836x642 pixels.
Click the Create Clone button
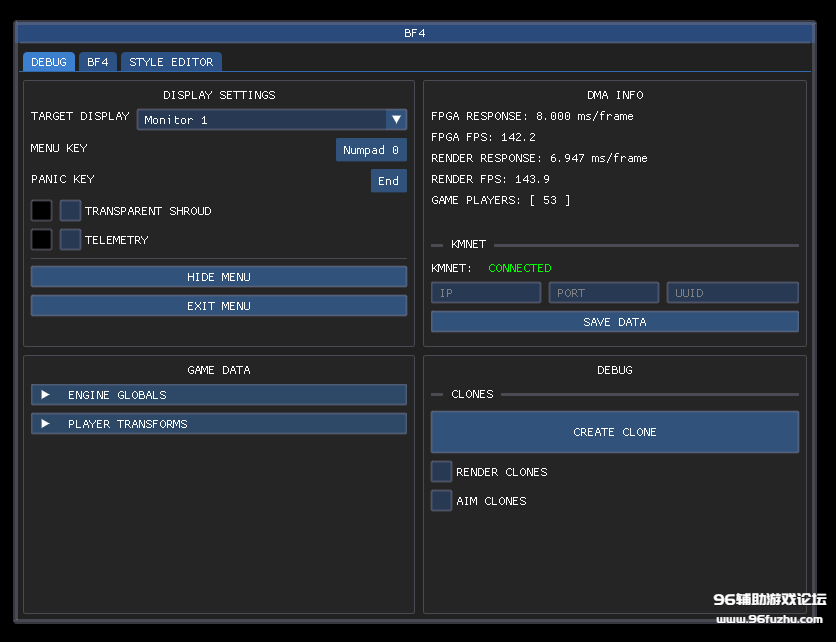coord(614,432)
